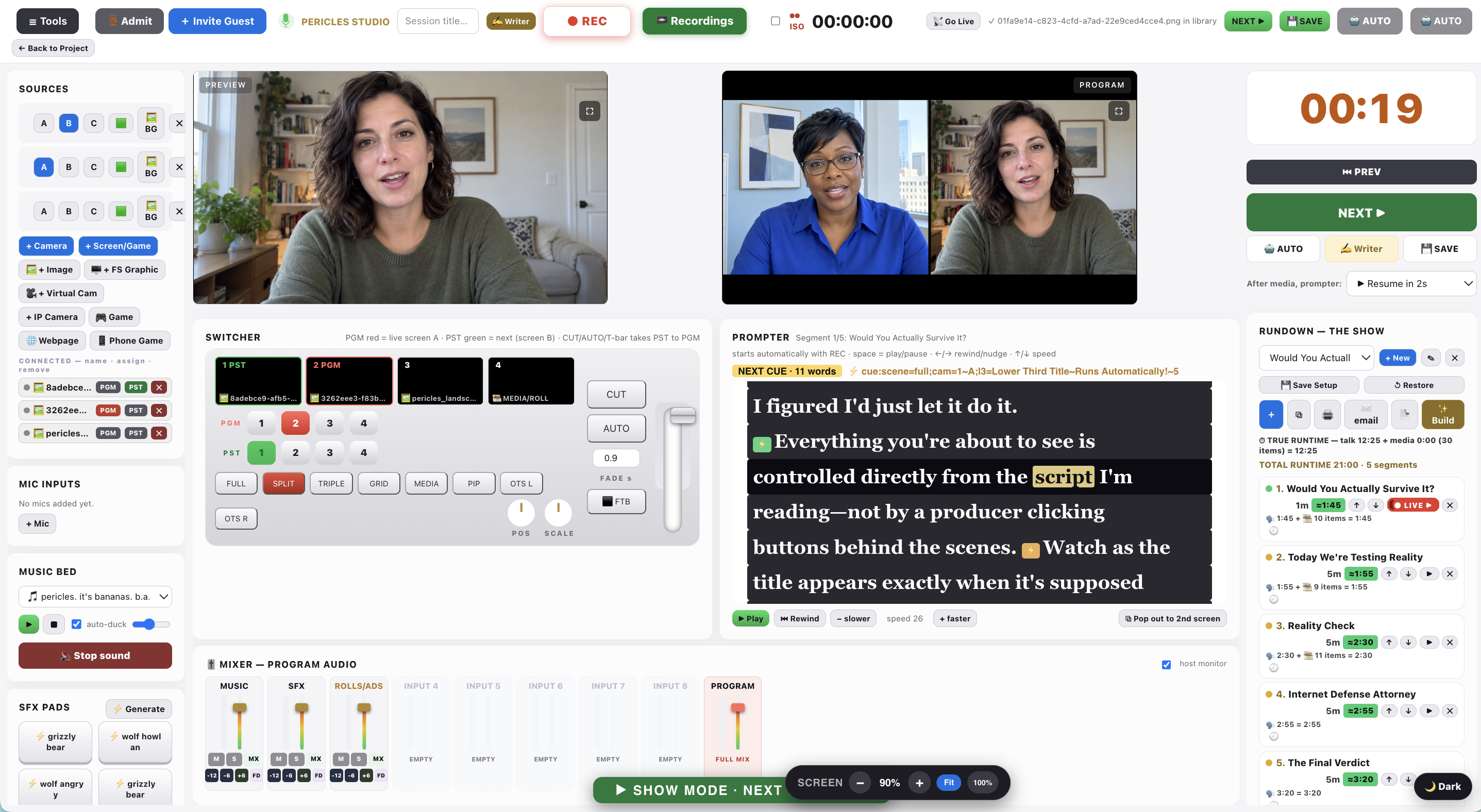Click the red Stop sound button

click(95, 655)
